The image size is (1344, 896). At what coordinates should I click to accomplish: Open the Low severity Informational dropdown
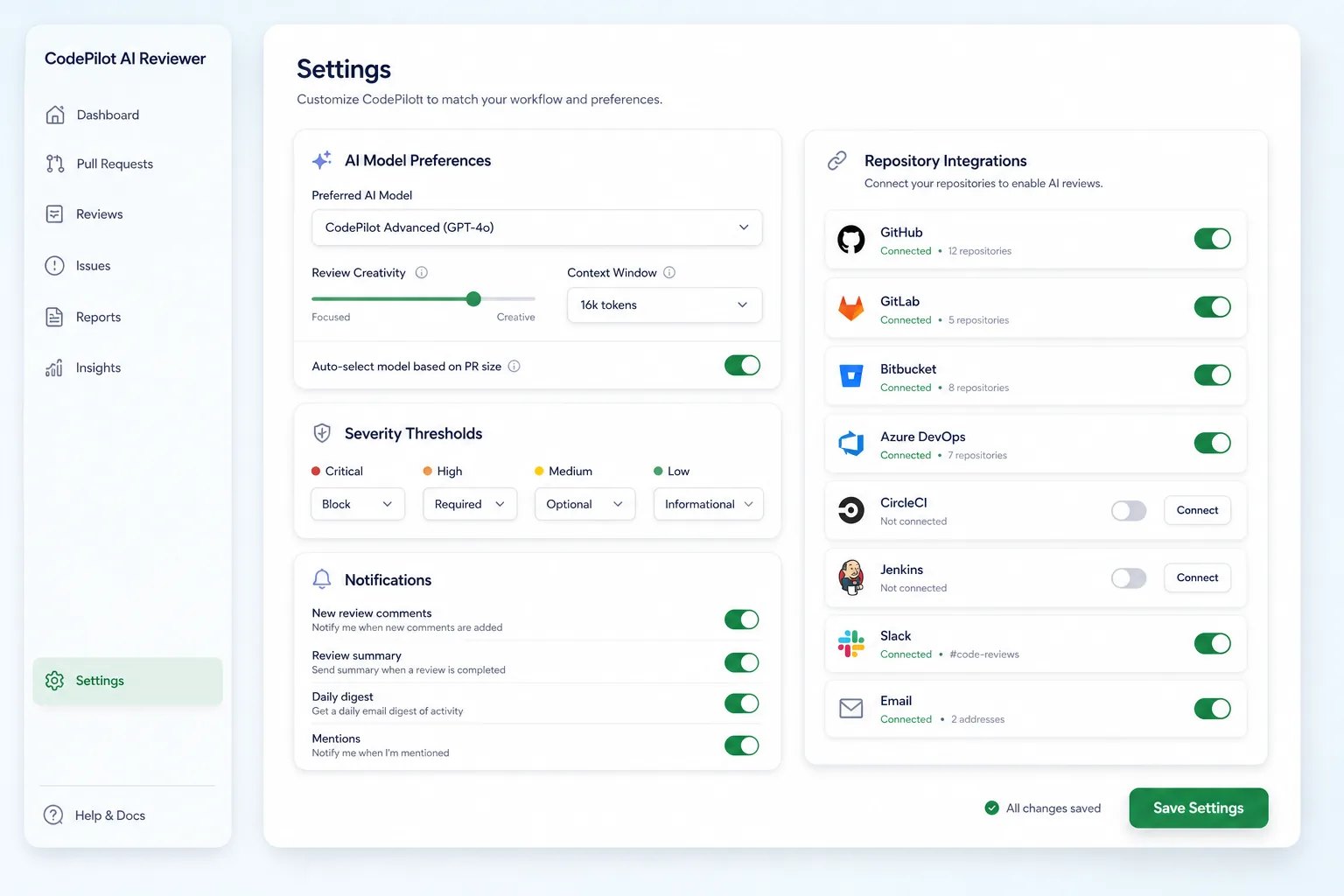pyautogui.click(x=709, y=504)
